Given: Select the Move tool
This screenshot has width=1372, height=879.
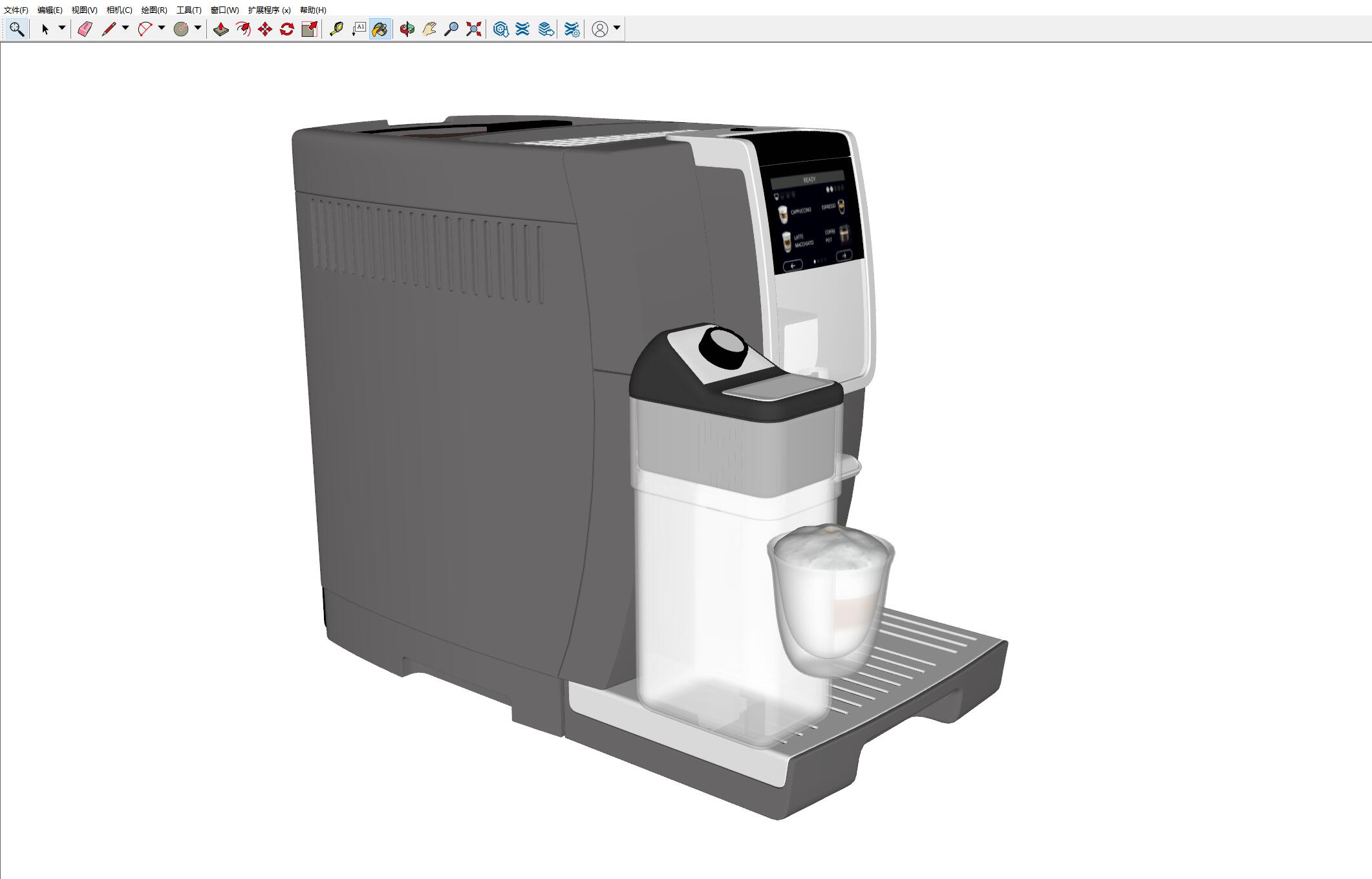Looking at the screenshot, I should coord(265,29).
